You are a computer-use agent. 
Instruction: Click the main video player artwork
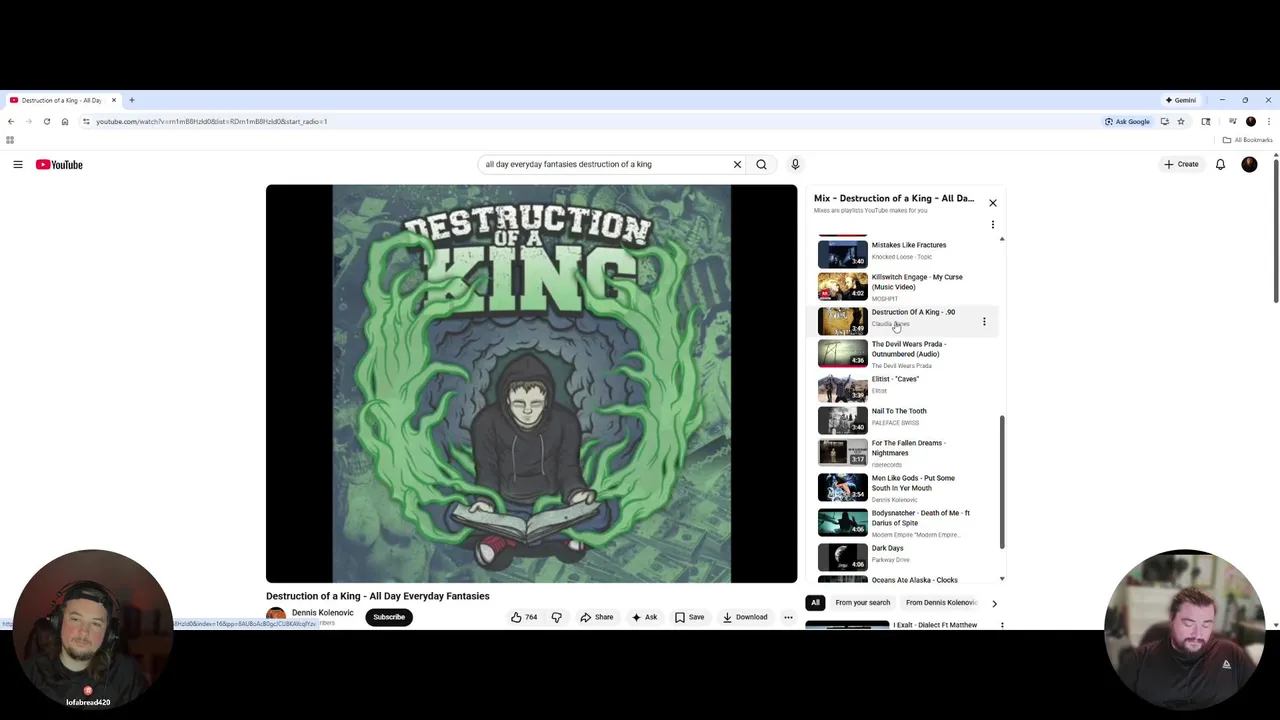point(531,383)
